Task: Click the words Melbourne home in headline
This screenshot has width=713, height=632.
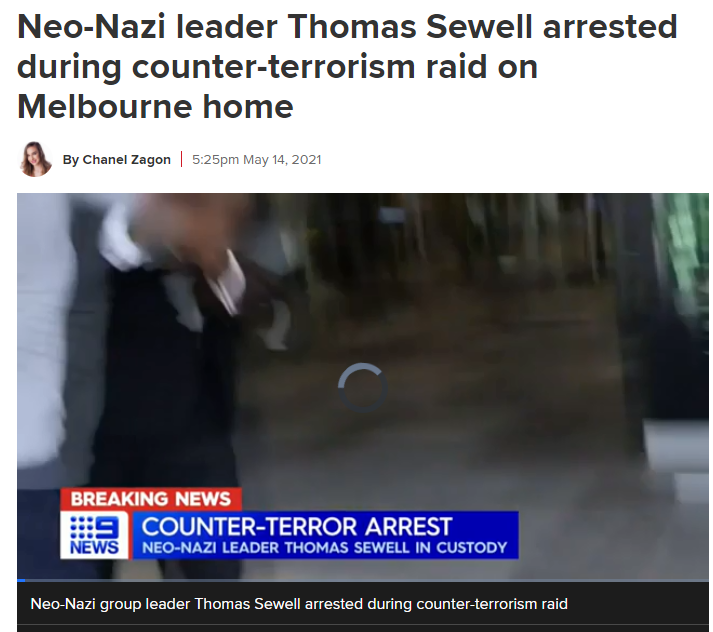Action: tap(156, 106)
